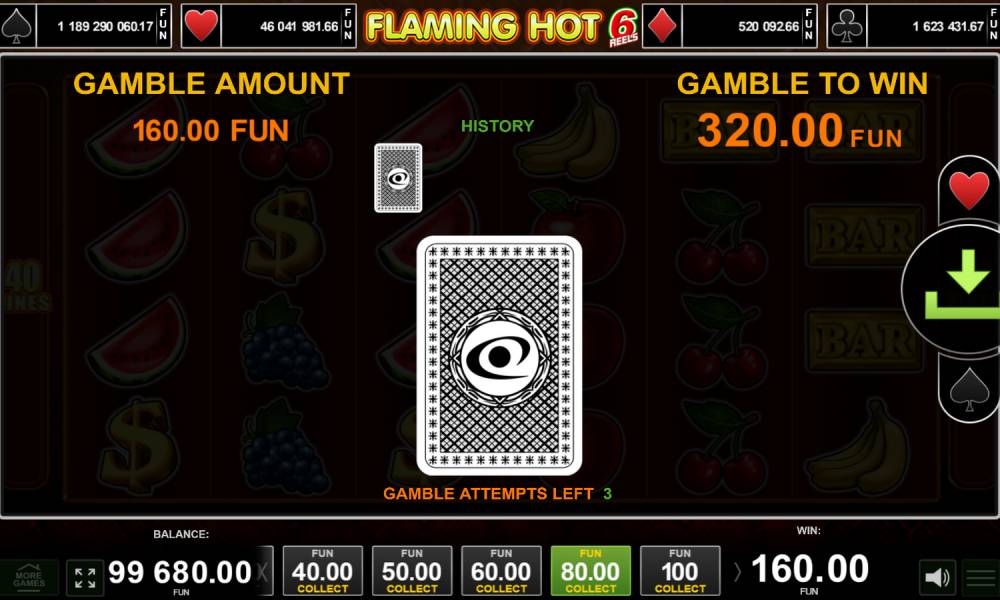The image size is (1000, 600).
Task: Click the heart jackpot icon
Action: click(201, 26)
